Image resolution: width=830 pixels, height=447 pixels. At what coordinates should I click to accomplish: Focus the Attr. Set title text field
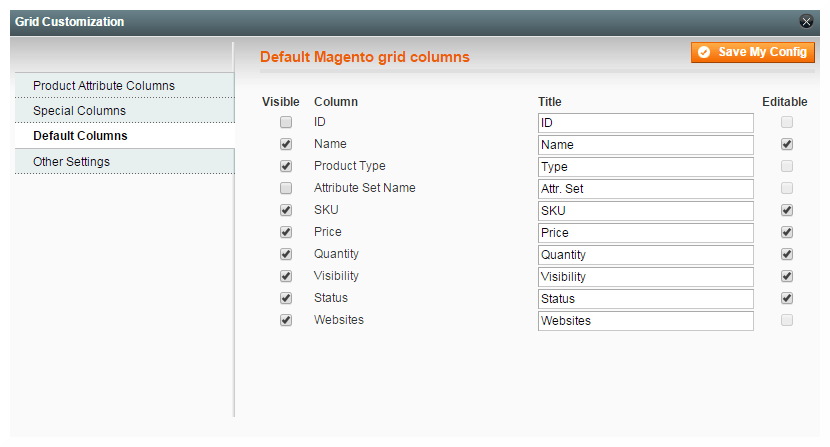pyautogui.click(x=645, y=189)
